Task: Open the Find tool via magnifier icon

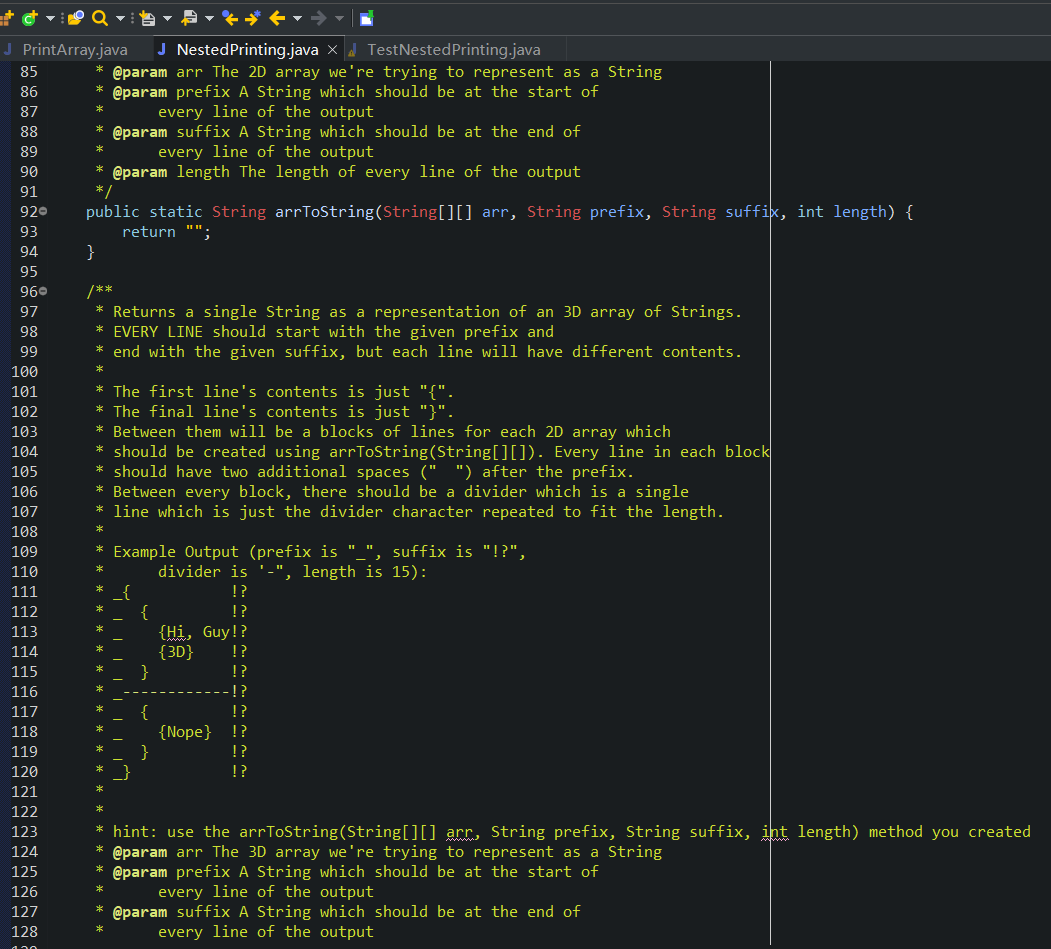Action: (x=100, y=17)
